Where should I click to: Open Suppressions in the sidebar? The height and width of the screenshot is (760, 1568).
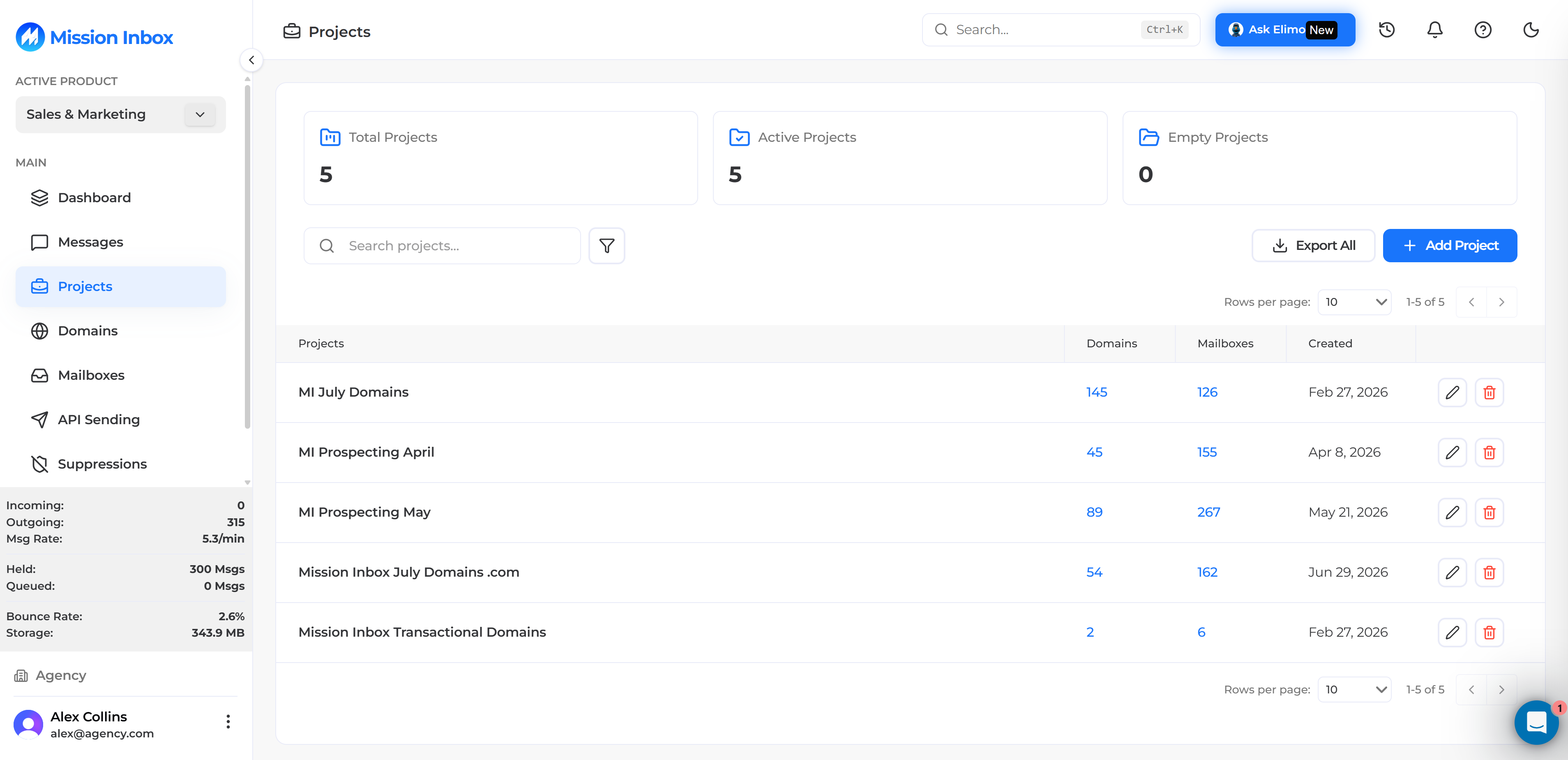click(120, 464)
